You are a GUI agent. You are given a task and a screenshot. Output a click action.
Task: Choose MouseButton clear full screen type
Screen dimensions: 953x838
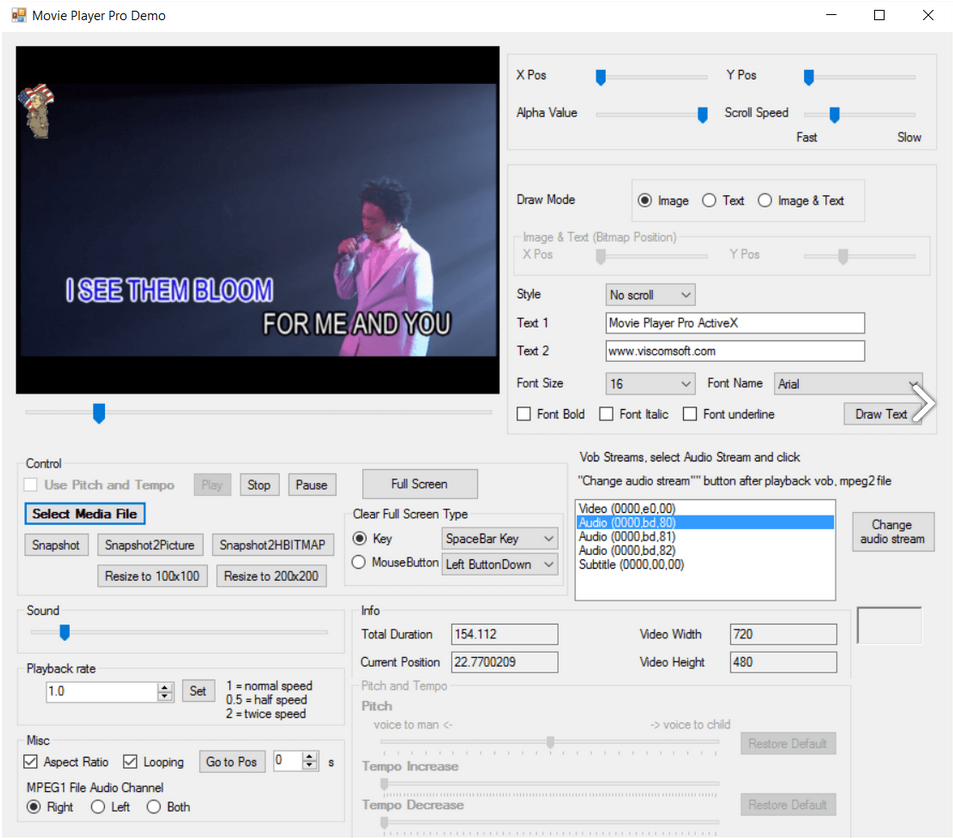(359, 562)
